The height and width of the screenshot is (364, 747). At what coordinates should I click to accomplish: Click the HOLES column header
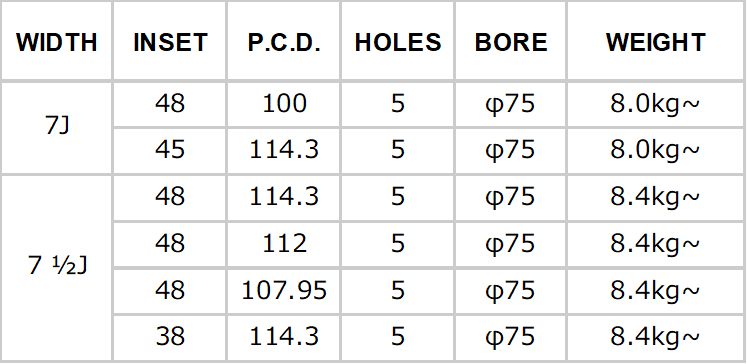[398, 42]
